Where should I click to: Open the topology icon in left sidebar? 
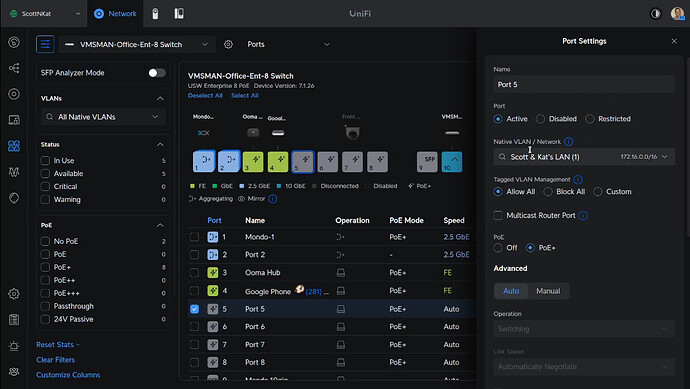pos(14,68)
